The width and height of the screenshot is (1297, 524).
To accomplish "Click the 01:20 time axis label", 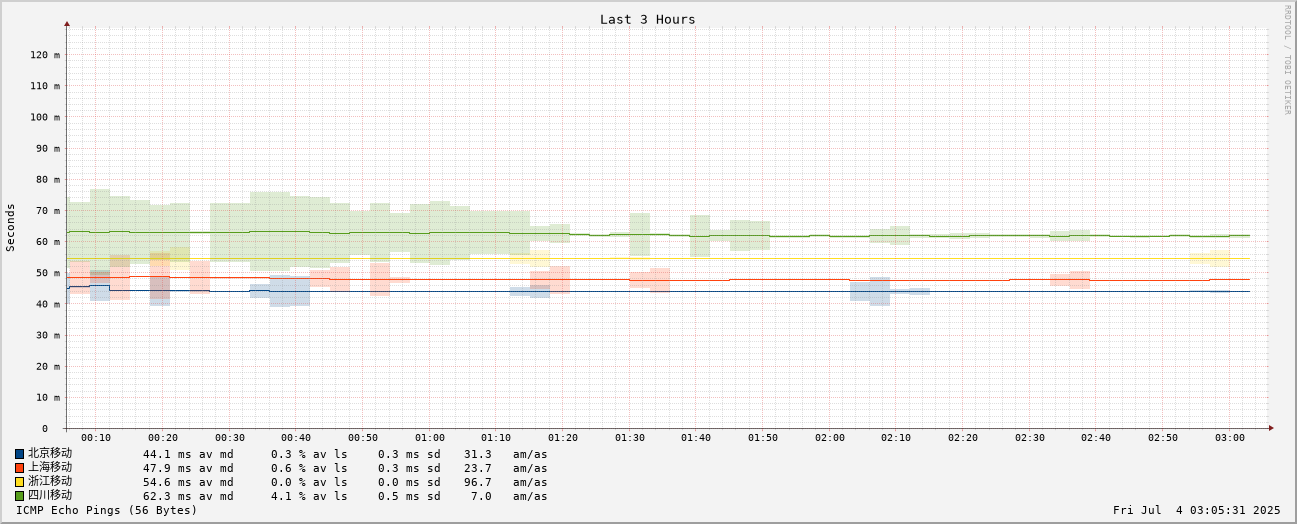I will pos(563,437).
